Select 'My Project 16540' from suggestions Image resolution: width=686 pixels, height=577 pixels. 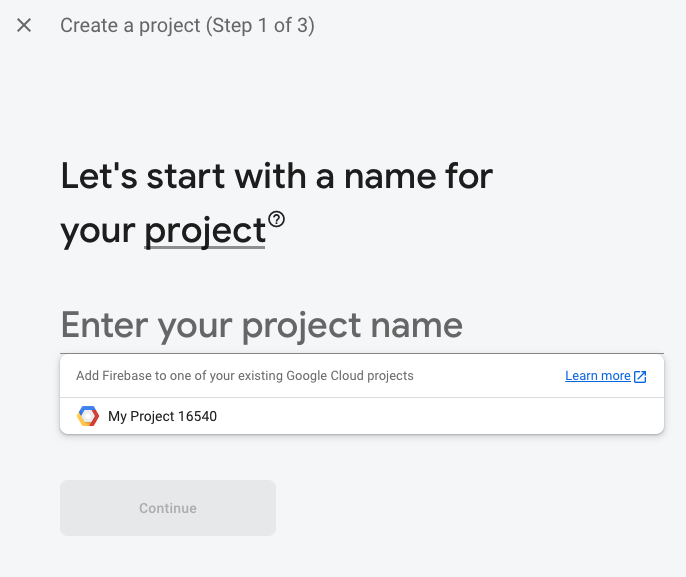click(x=162, y=416)
